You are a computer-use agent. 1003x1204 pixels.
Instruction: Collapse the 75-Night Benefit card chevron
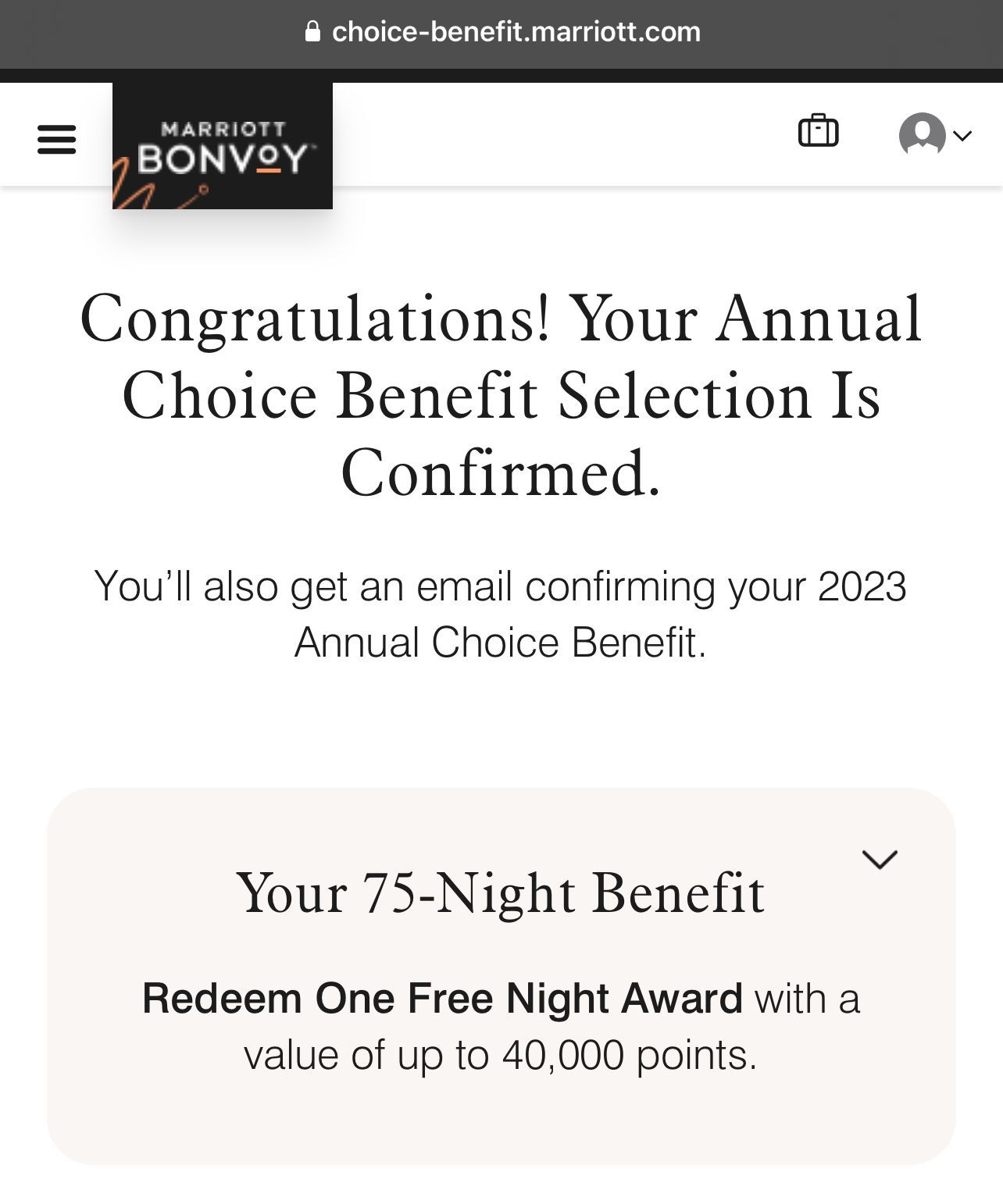tap(880, 860)
